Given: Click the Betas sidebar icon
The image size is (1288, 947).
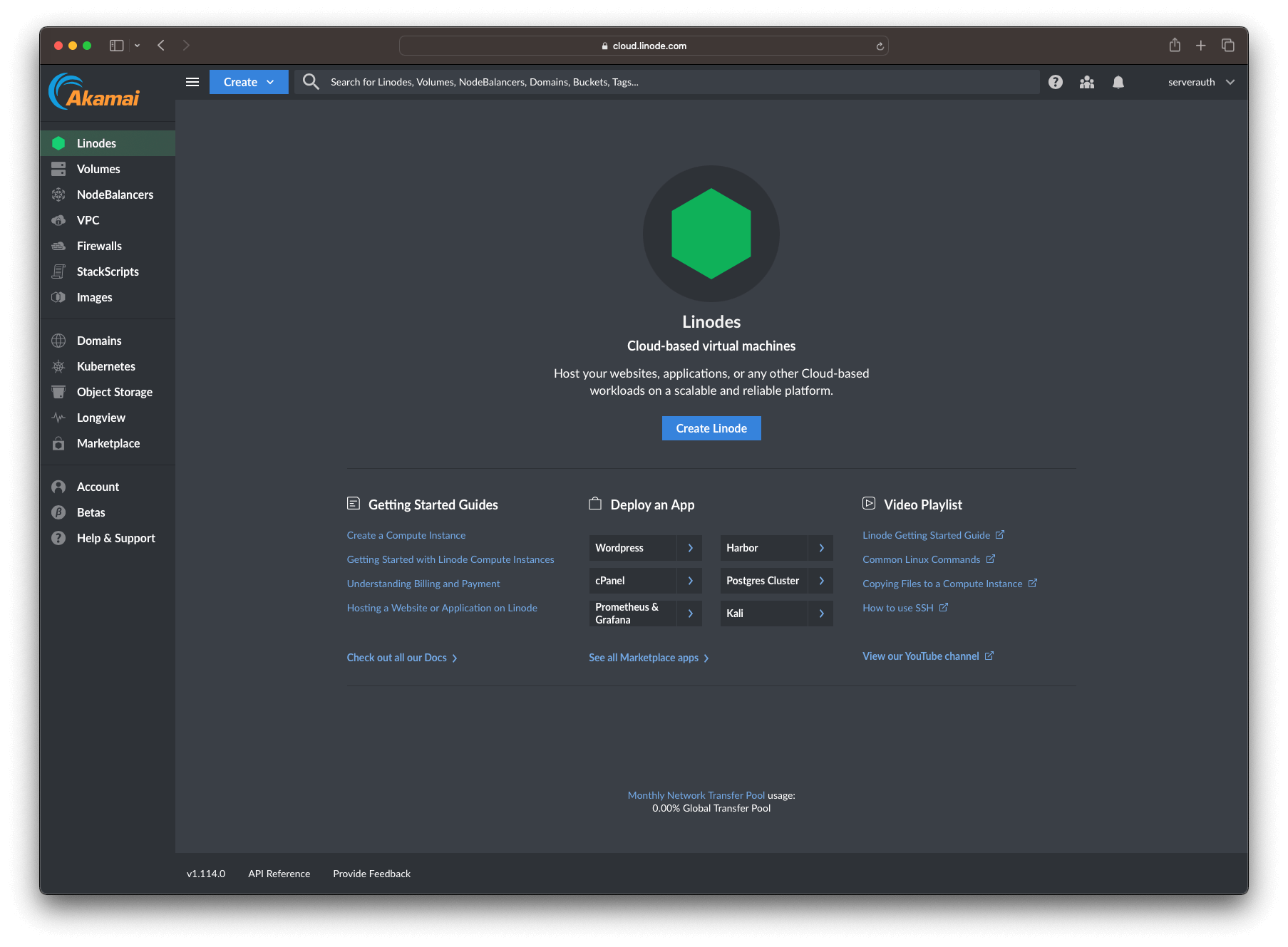Looking at the screenshot, I should pos(58,512).
